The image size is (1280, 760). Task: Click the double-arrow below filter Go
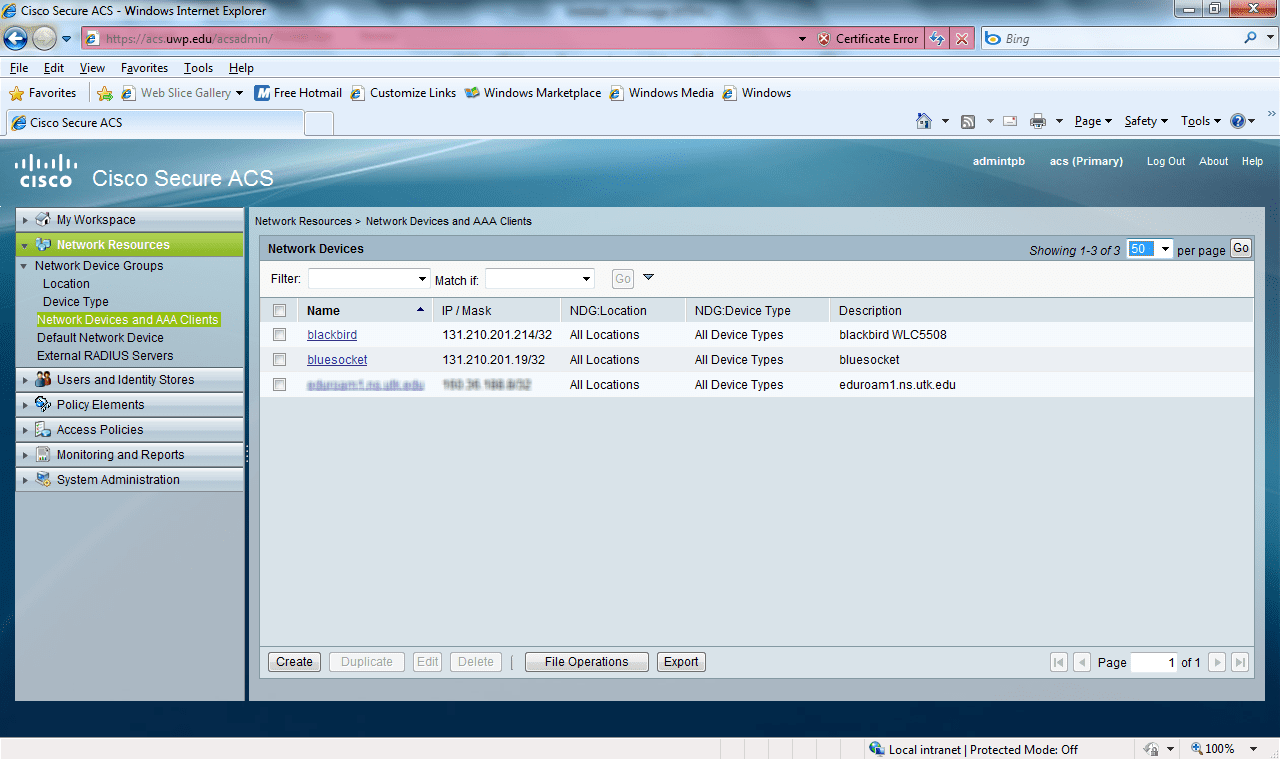(648, 278)
